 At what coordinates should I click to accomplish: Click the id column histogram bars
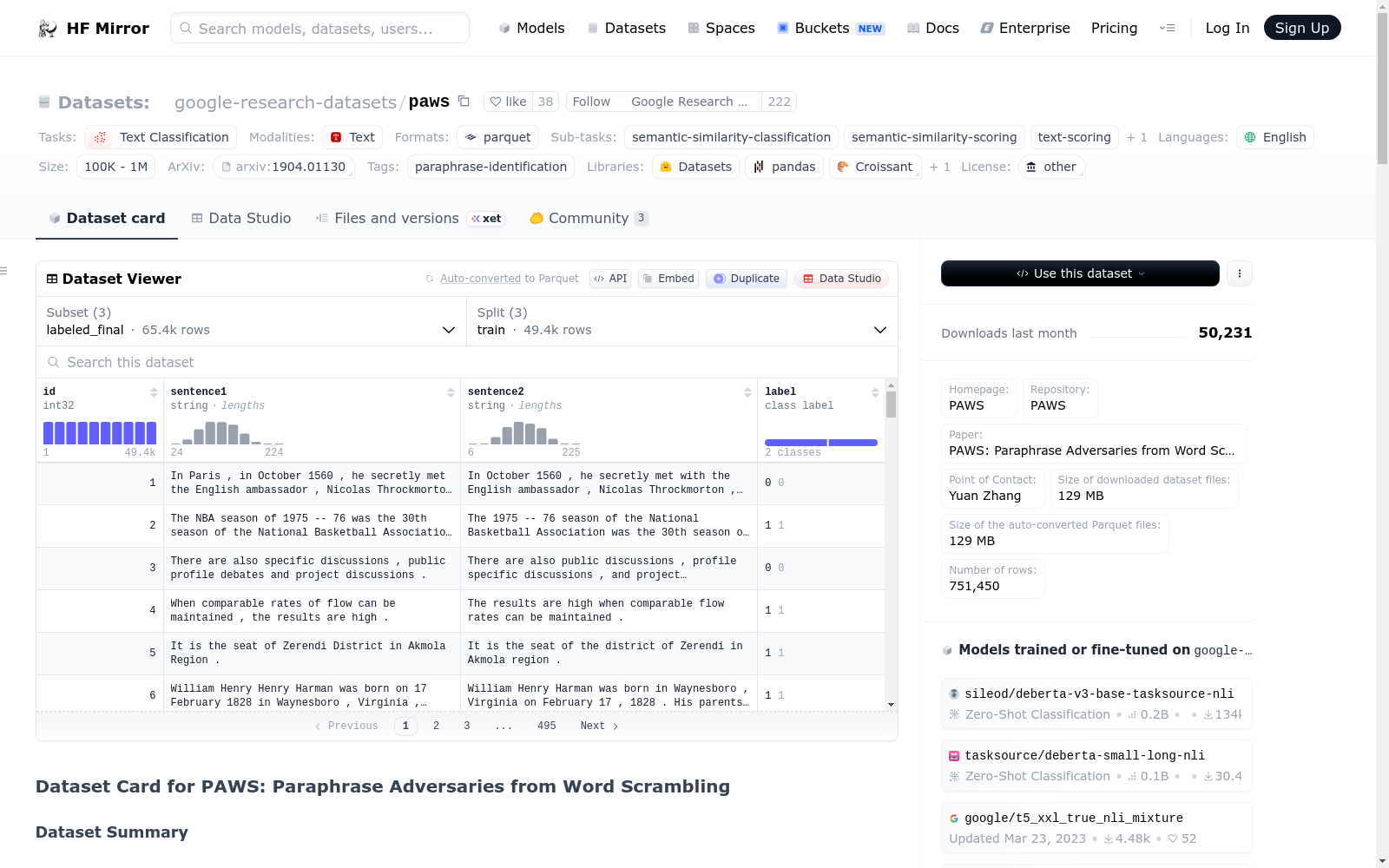(x=100, y=432)
